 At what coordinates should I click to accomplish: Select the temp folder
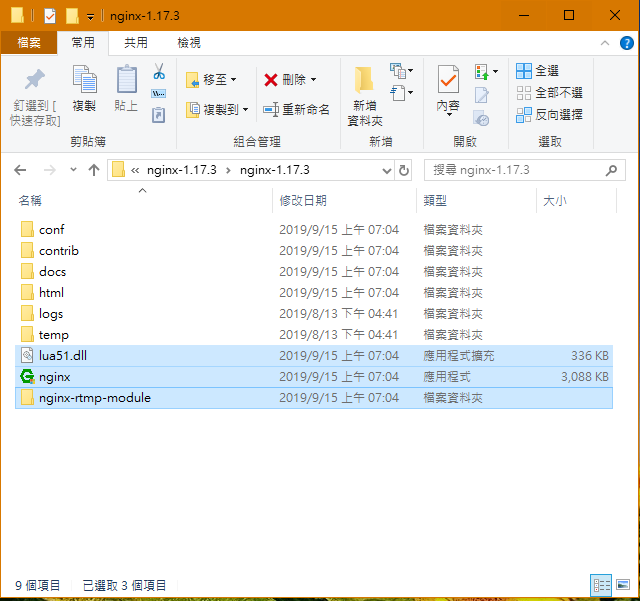[313, 335]
